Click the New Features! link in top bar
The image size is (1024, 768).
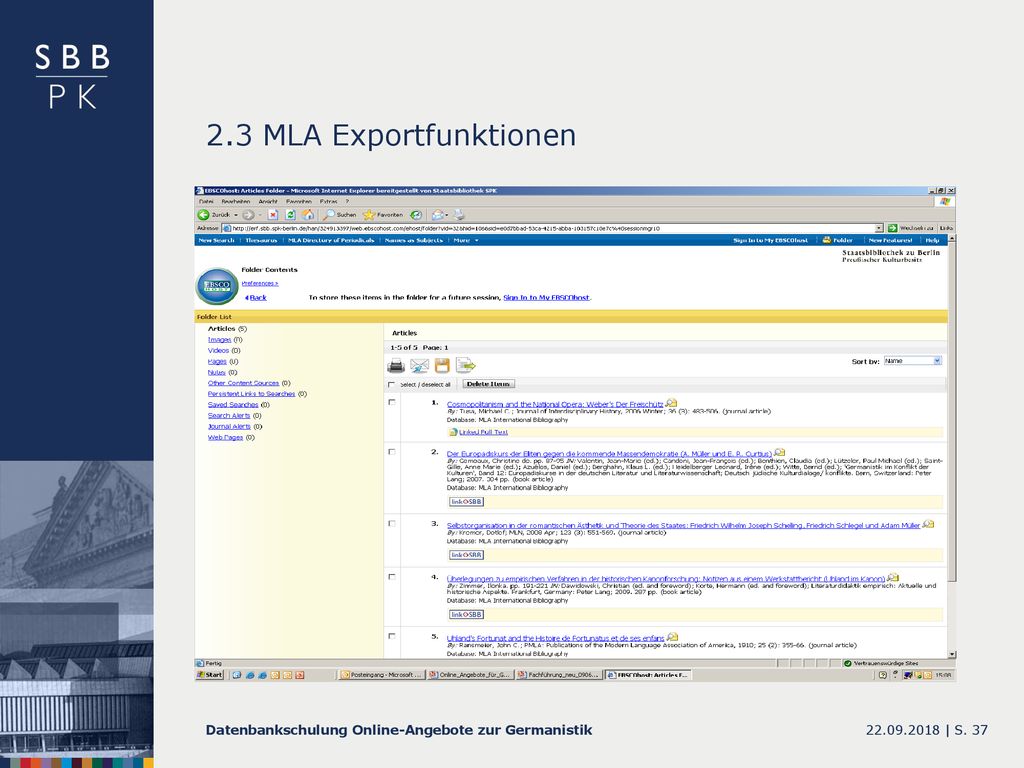(890, 240)
